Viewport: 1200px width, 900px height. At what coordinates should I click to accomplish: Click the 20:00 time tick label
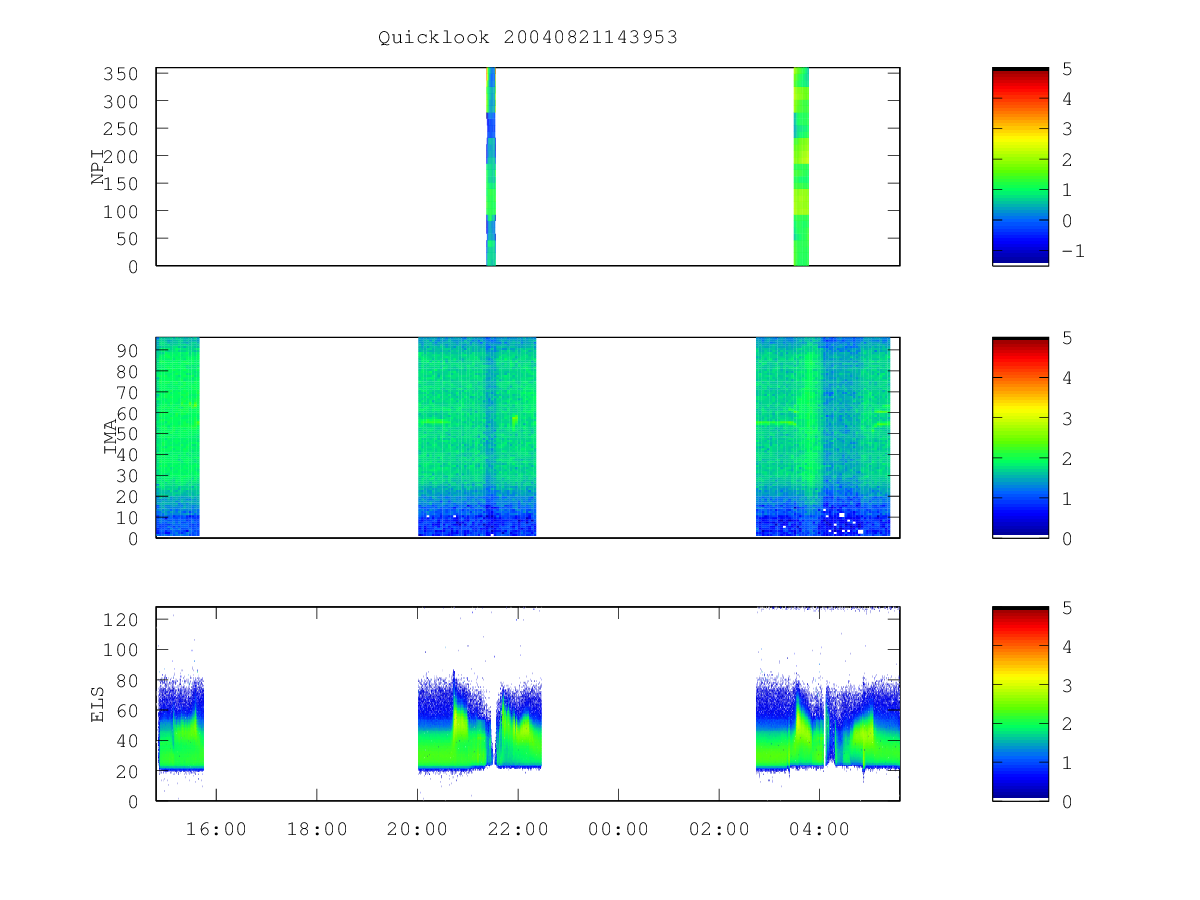(417, 830)
